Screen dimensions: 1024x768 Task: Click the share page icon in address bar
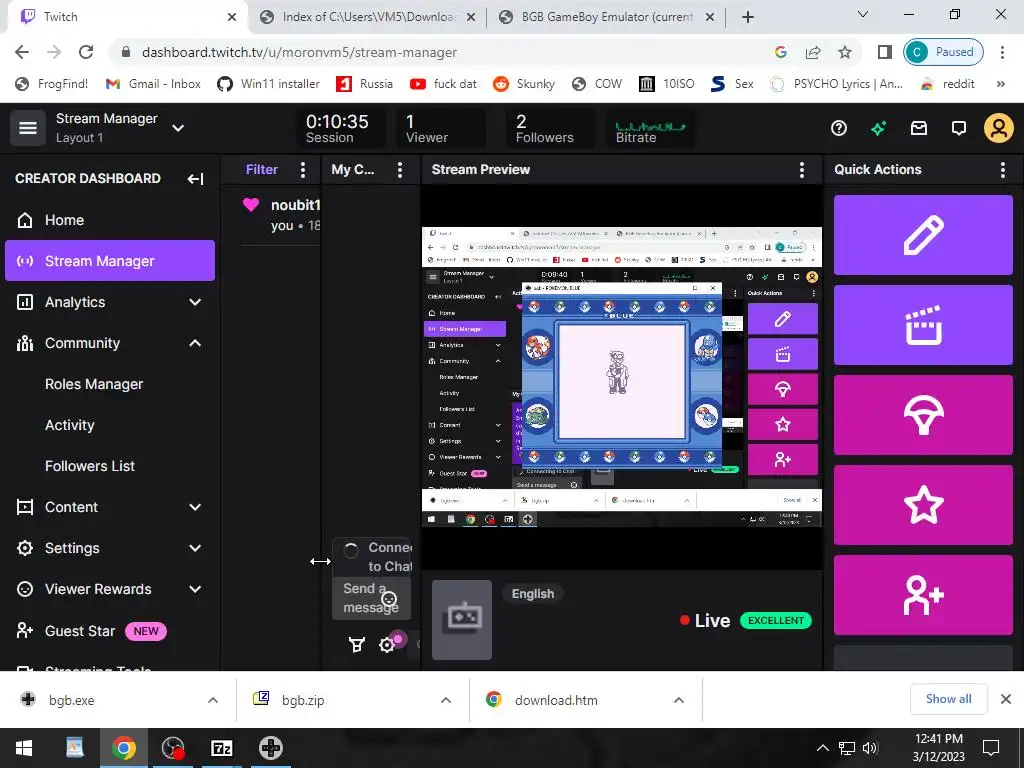813,52
